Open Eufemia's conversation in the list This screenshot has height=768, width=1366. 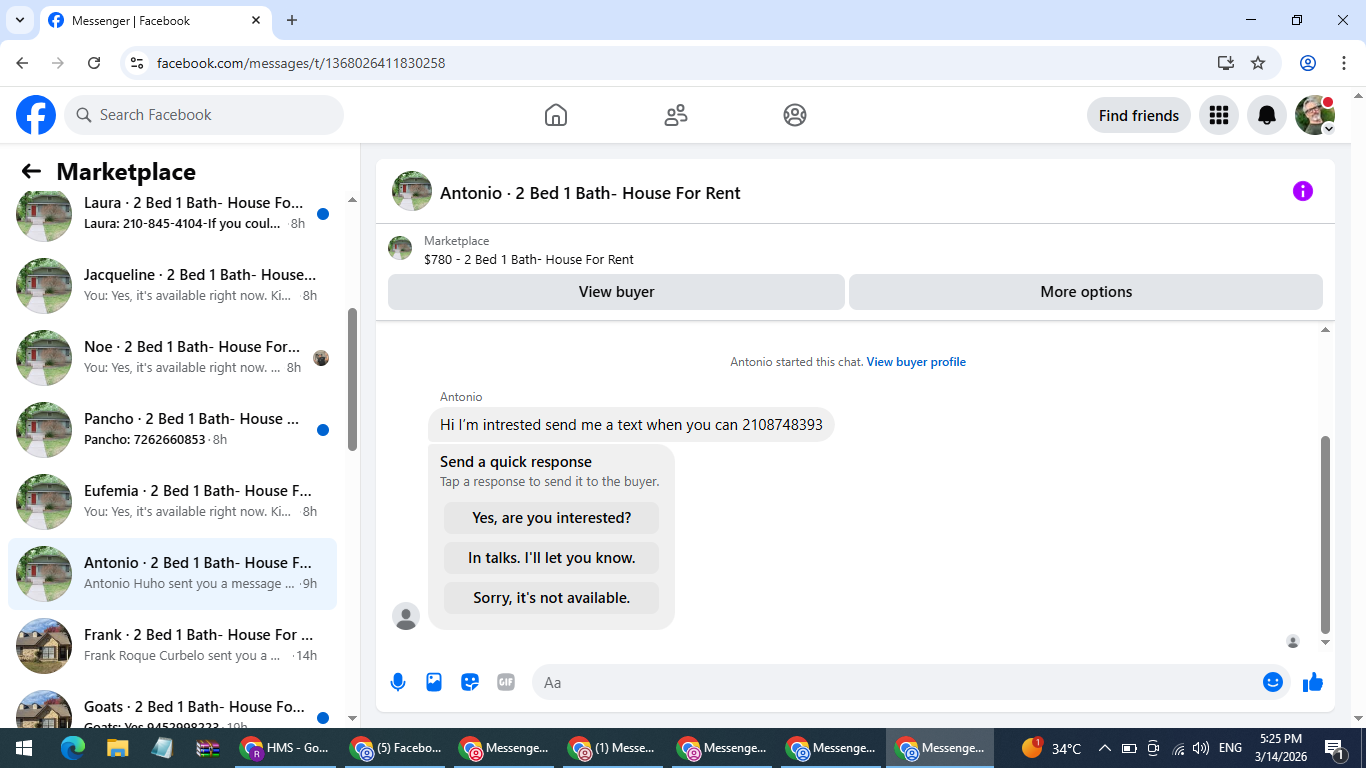172,501
